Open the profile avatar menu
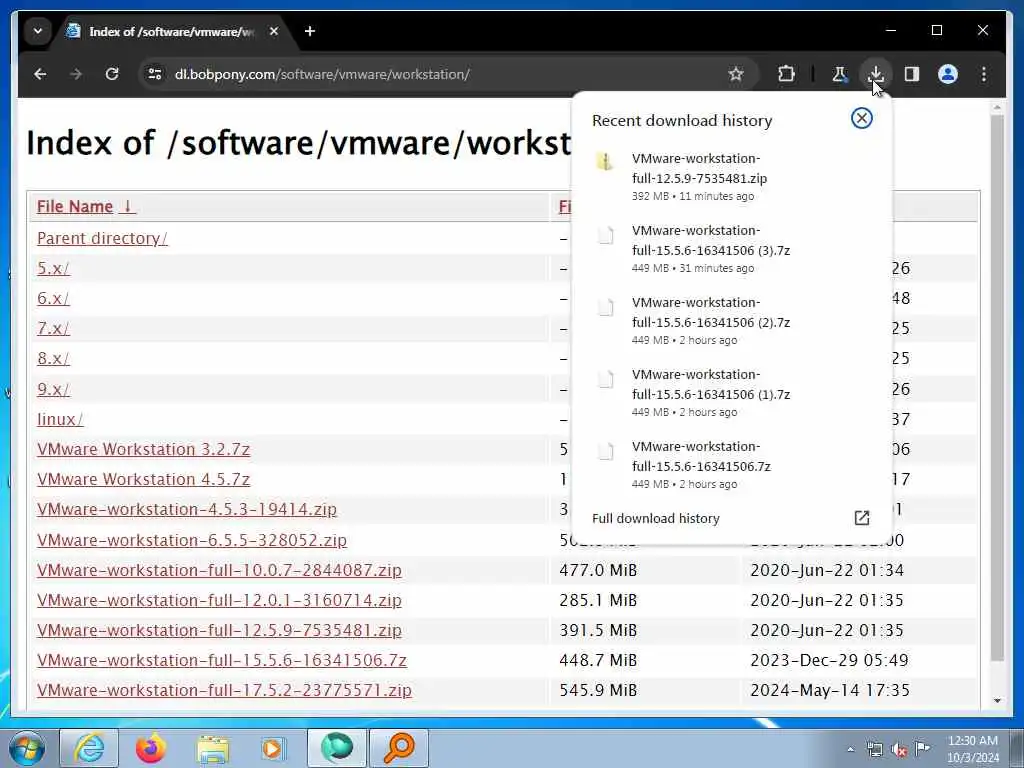This screenshot has width=1024, height=768. tap(948, 74)
